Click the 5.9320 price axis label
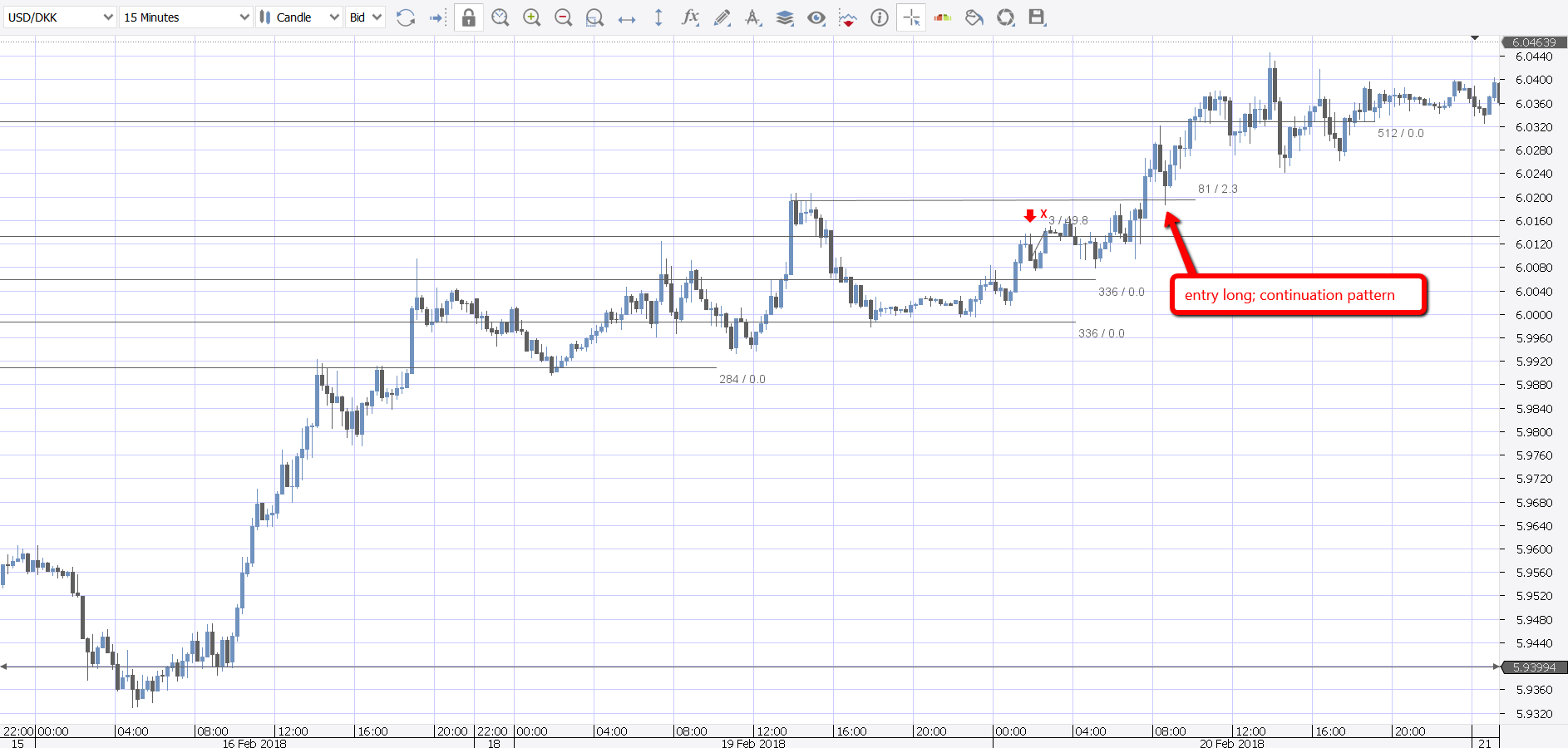 [1534, 714]
